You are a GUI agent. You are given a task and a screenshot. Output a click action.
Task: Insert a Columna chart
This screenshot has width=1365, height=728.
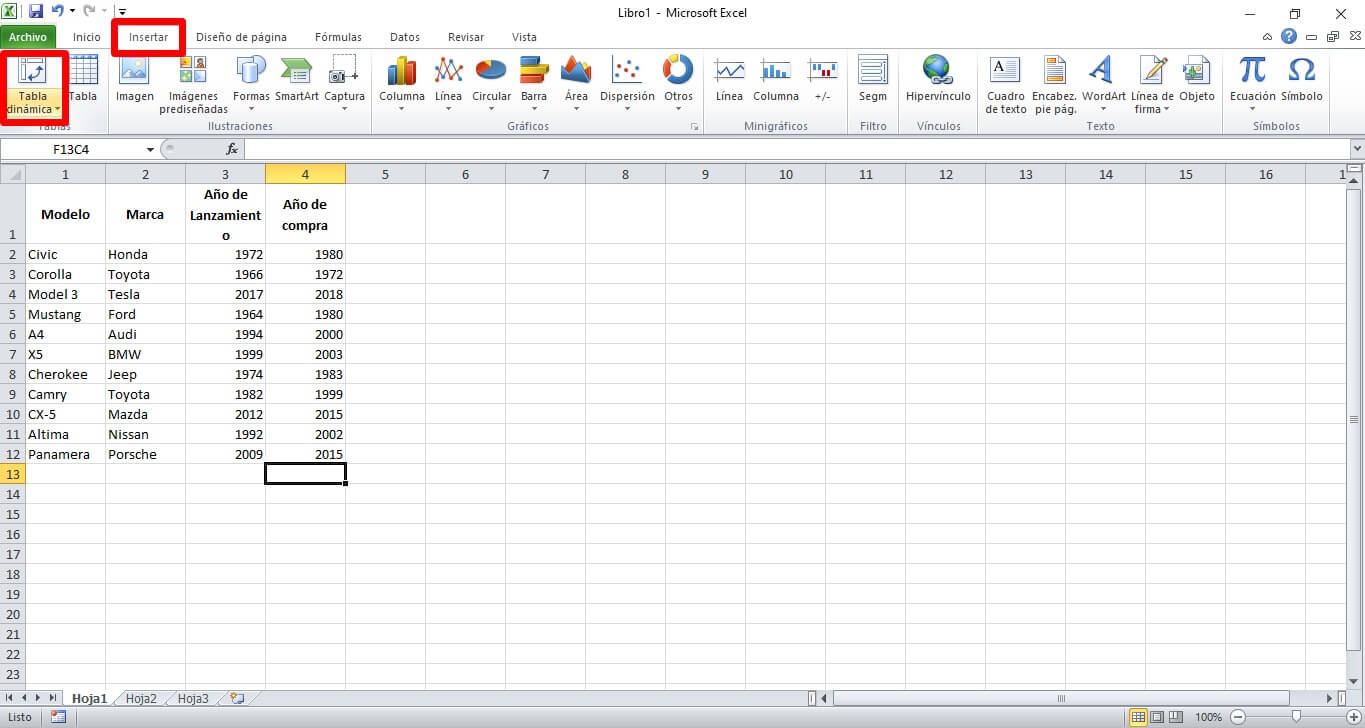pos(402,85)
